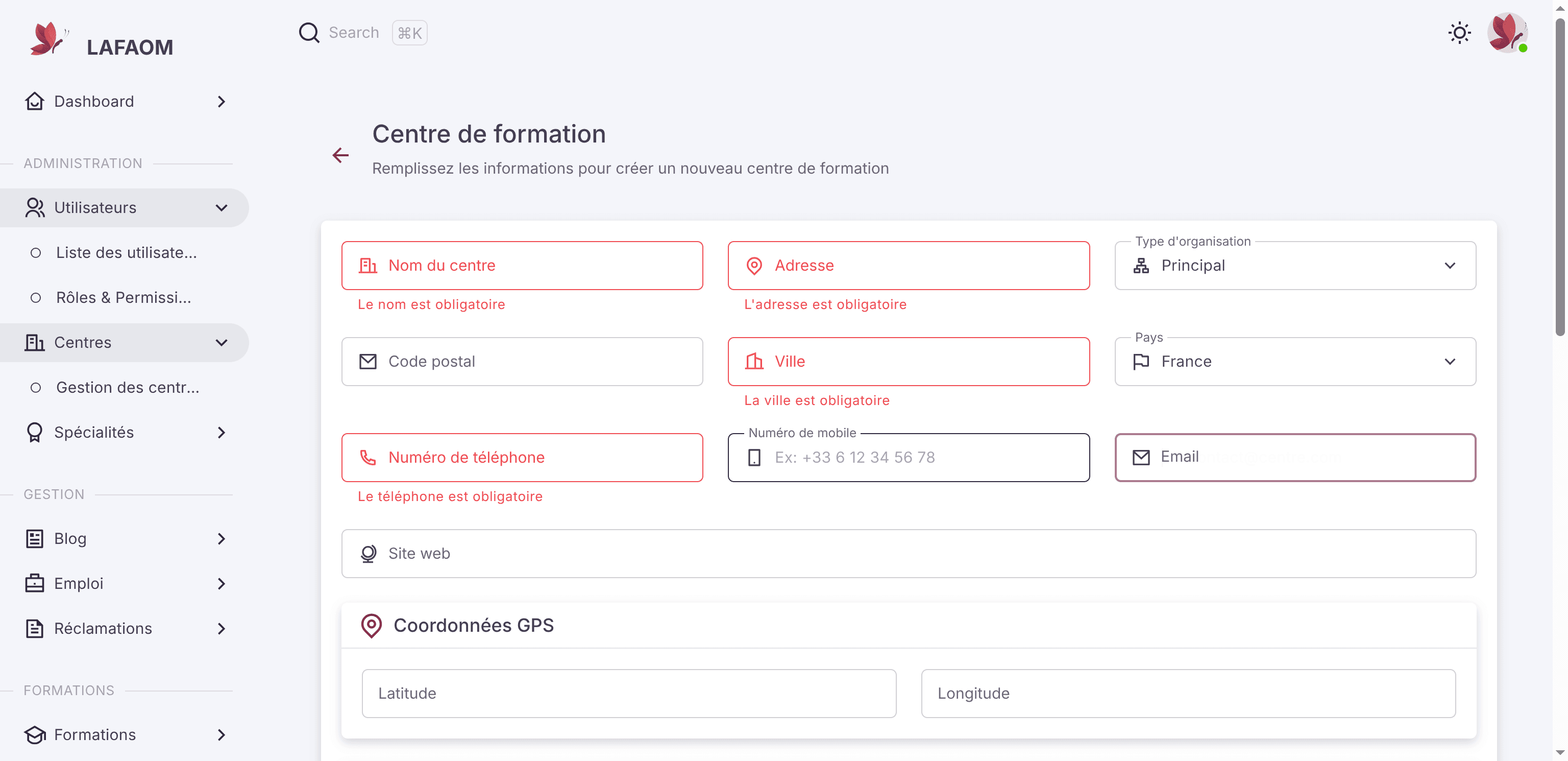This screenshot has width=1568, height=761.
Task: Click the Search box with ⌘K shortcut
Action: tap(363, 33)
